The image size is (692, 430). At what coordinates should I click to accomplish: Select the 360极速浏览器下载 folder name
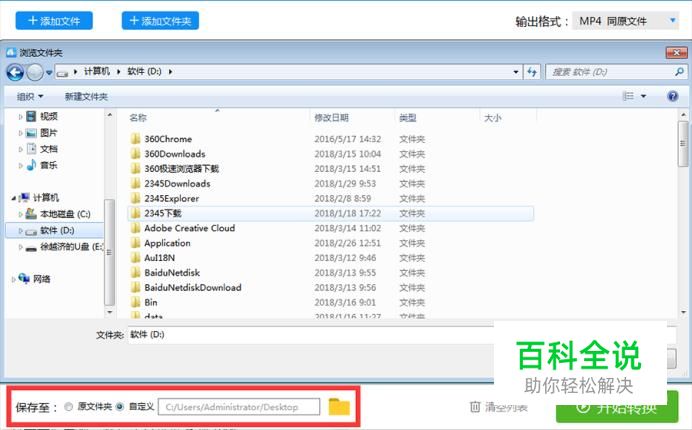pyautogui.click(x=181, y=169)
